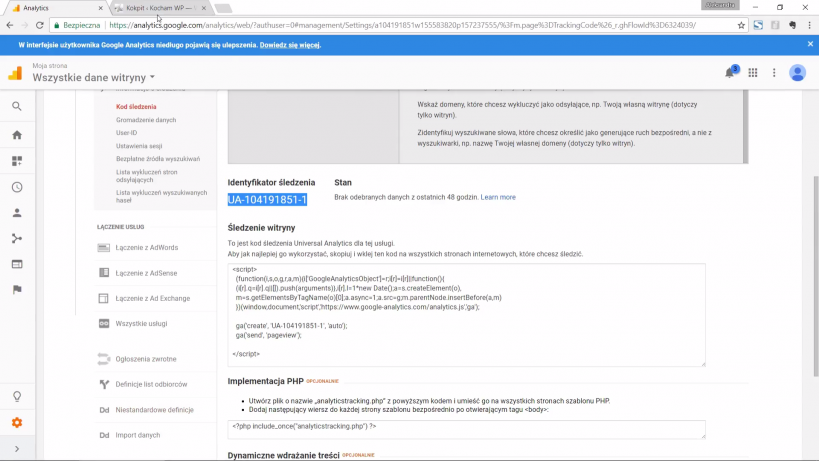The width and height of the screenshot is (819, 461).
Task: Open the Customization dashboards icon
Action: (x=17, y=161)
